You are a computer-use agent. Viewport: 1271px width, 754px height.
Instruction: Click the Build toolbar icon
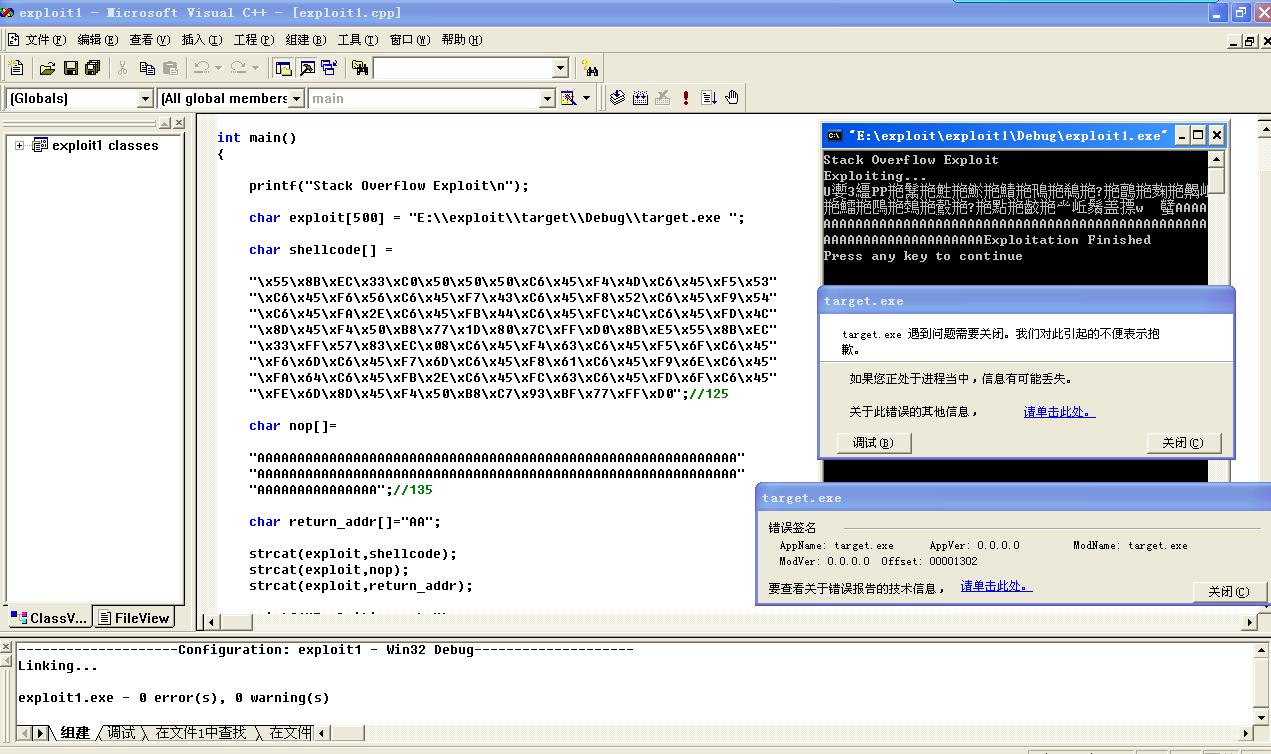tap(640, 98)
